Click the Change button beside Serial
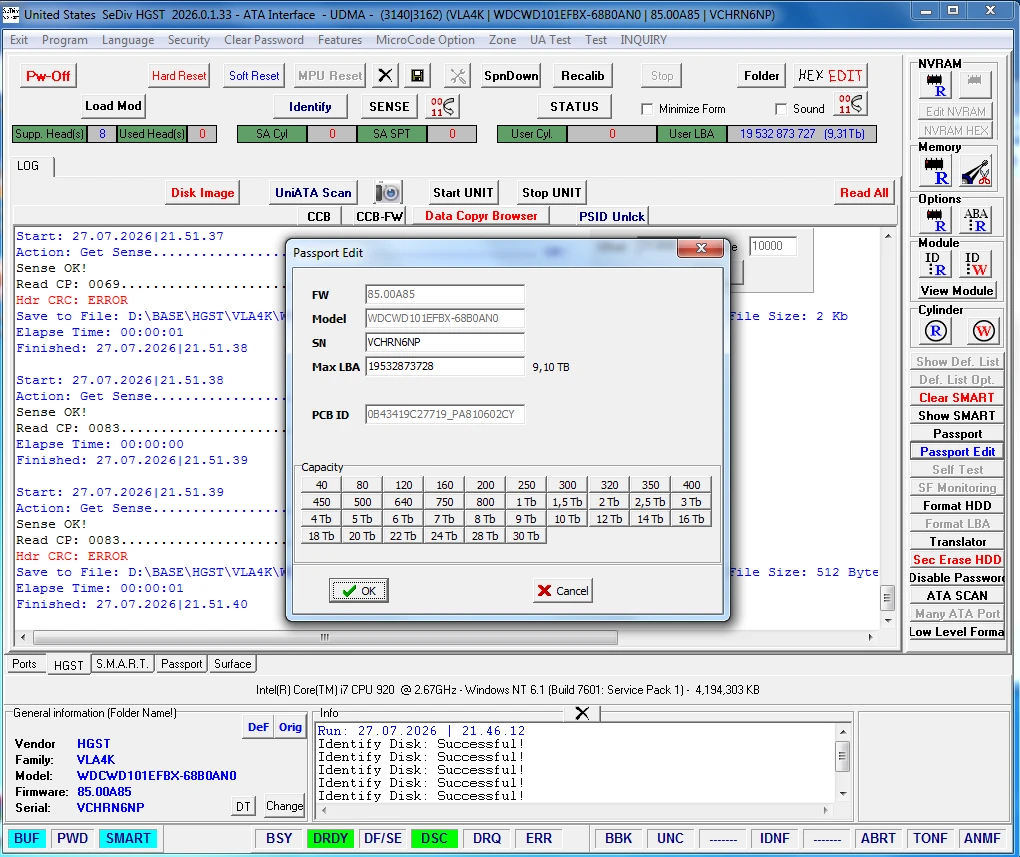 click(x=284, y=806)
